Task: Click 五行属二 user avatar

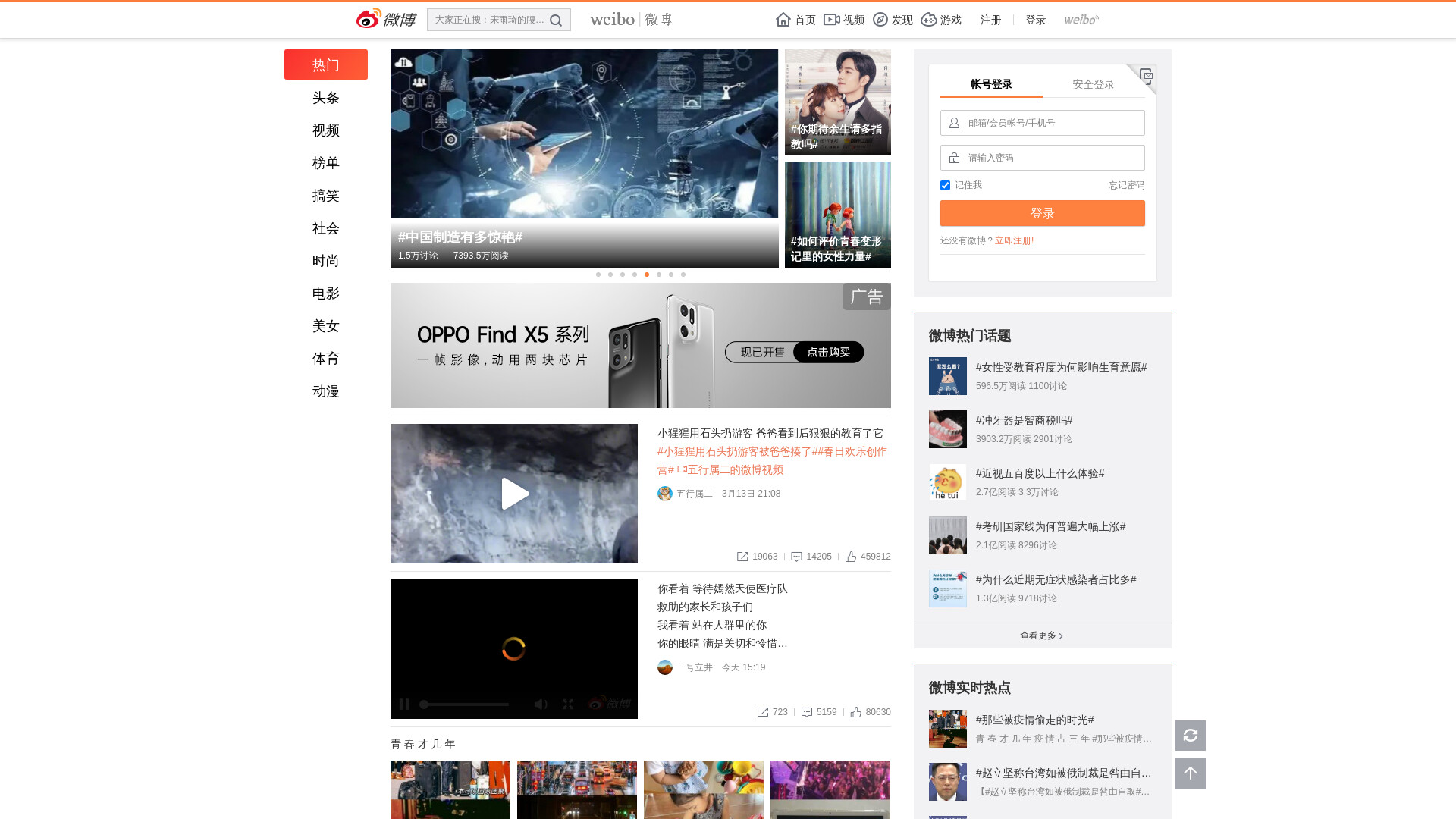Action: point(665,494)
